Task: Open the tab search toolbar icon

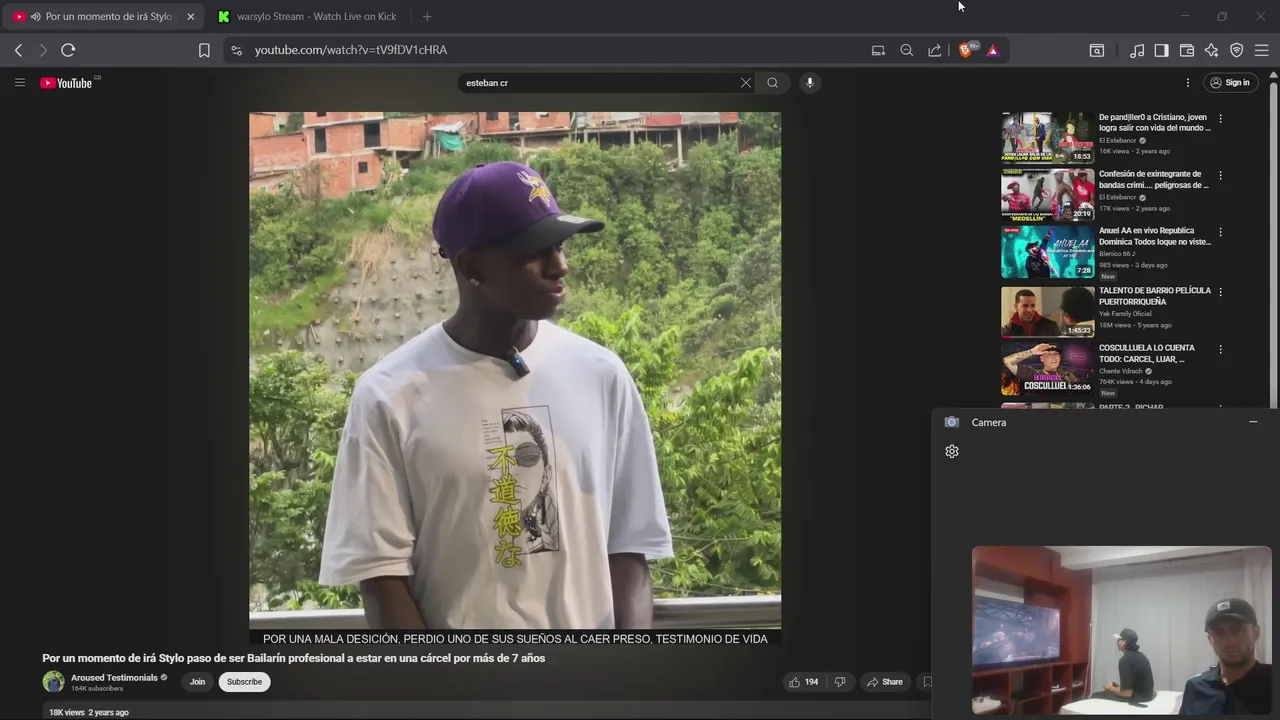Action: coord(1097,50)
